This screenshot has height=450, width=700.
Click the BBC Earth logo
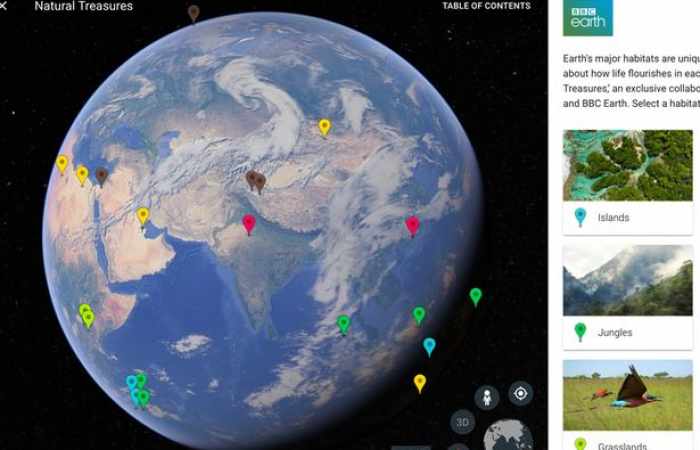(x=588, y=17)
